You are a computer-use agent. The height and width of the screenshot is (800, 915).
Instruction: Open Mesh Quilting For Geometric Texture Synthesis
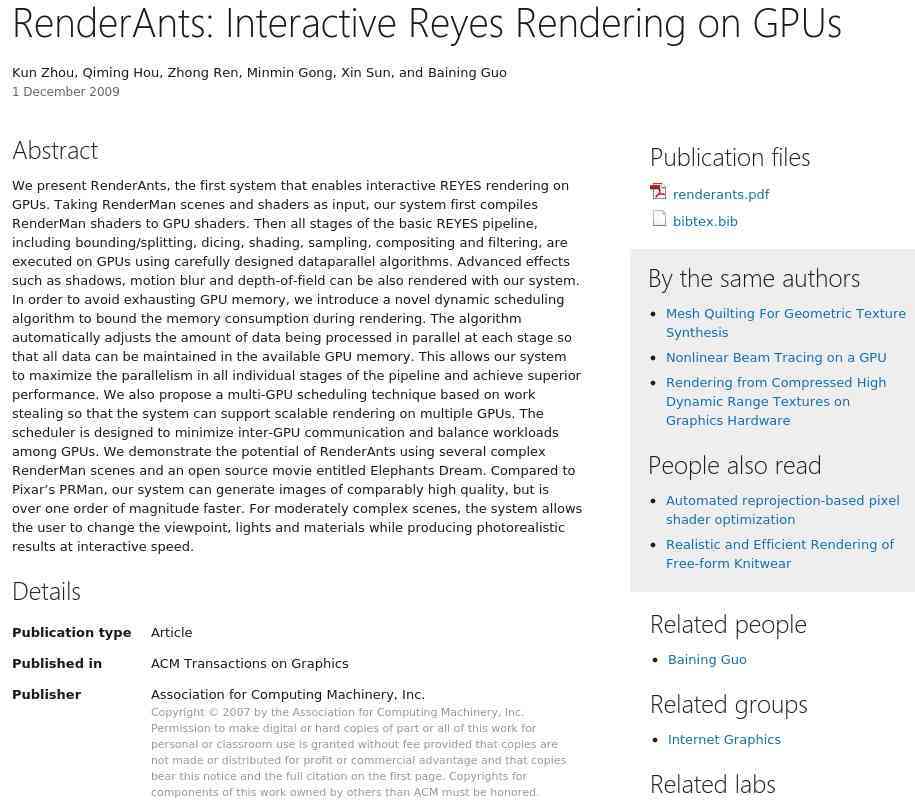(x=785, y=323)
